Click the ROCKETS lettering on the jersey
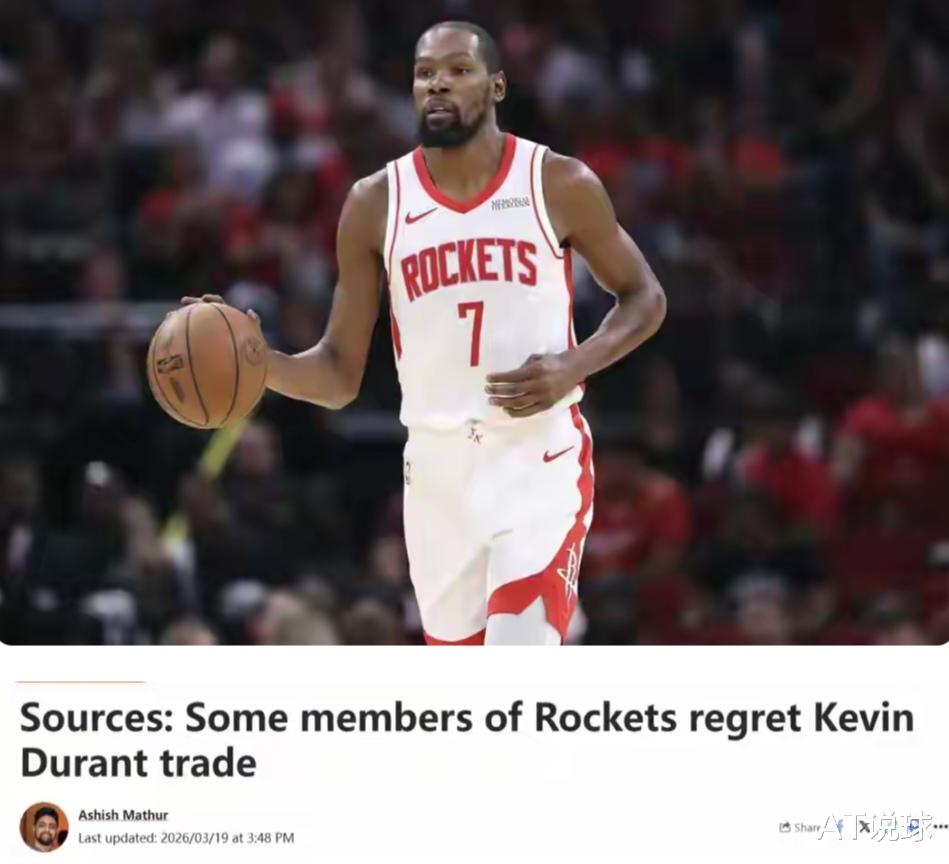Screen dimensions: 949x864 (469, 269)
